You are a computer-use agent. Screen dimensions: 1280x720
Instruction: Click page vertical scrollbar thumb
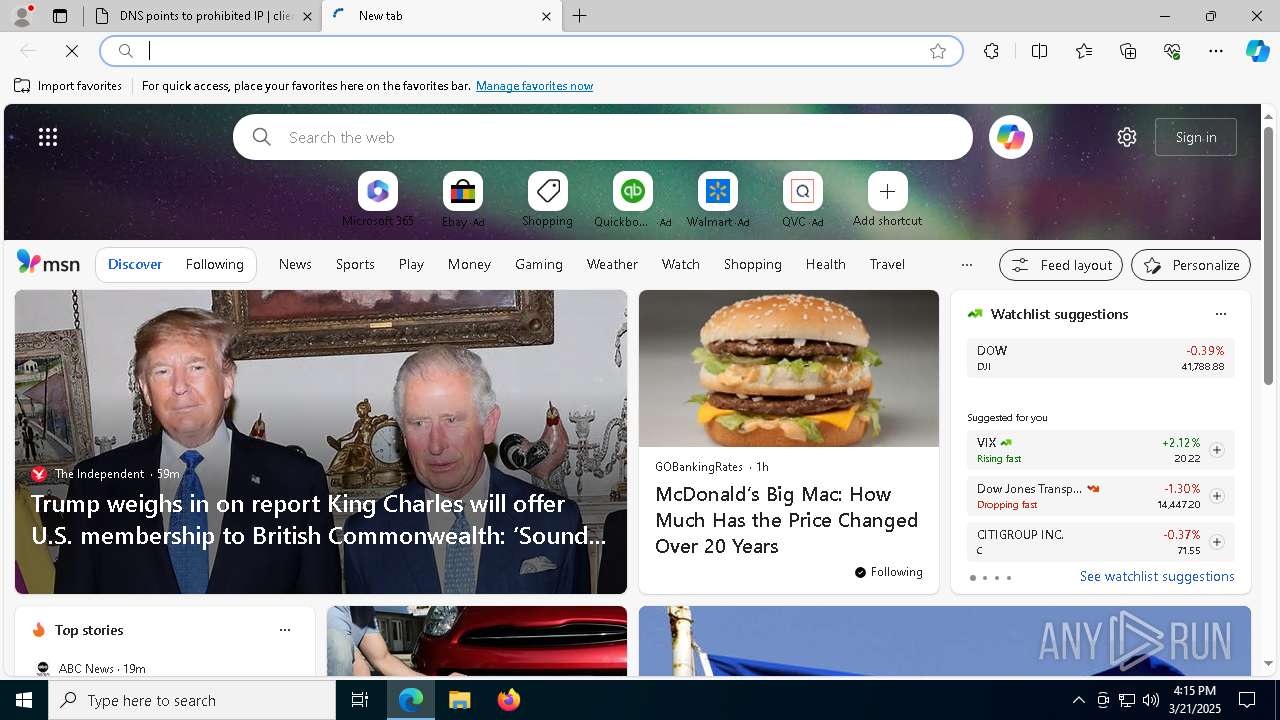click(x=1268, y=255)
